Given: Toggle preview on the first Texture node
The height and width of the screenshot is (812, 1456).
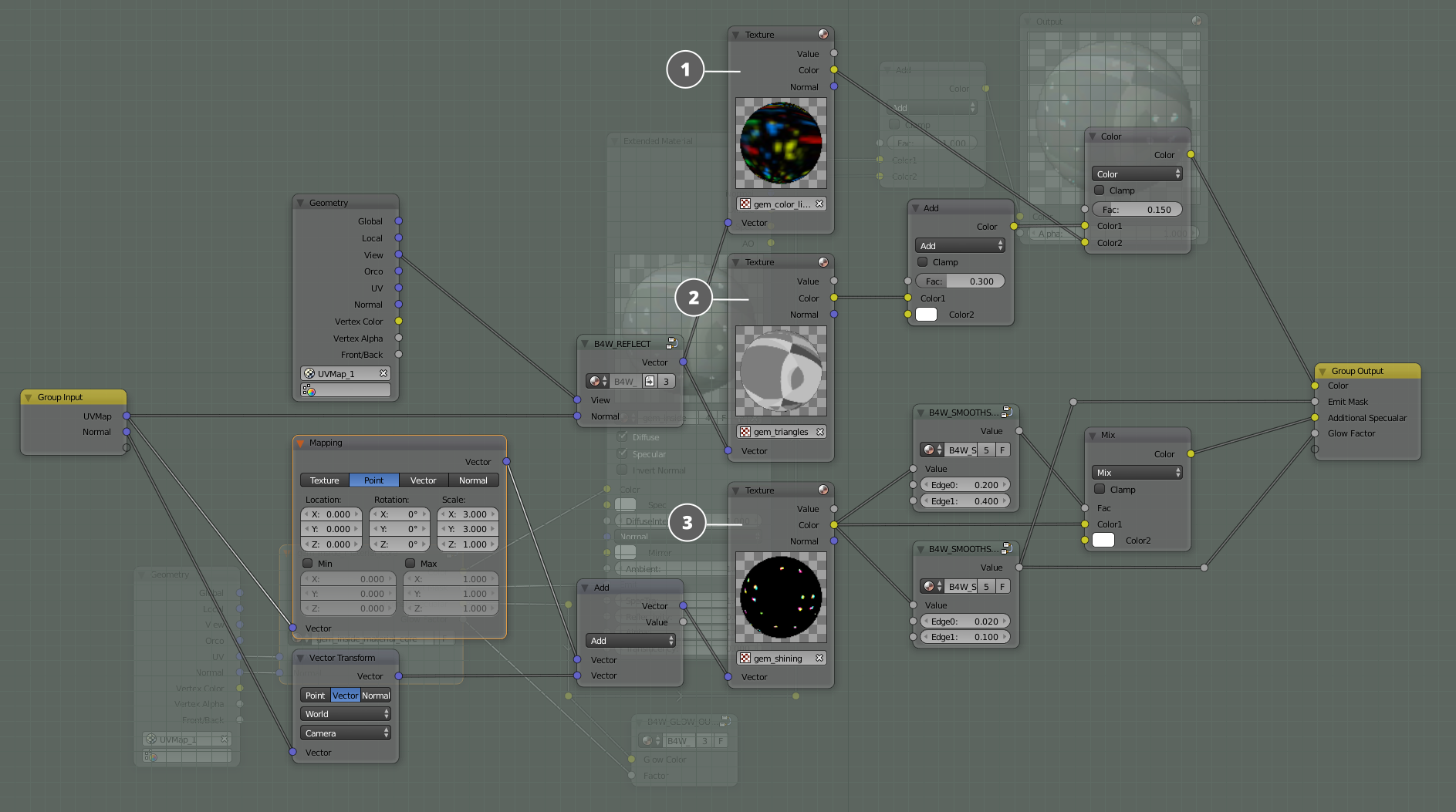Looking at the screenshot, I should point(823,34).
